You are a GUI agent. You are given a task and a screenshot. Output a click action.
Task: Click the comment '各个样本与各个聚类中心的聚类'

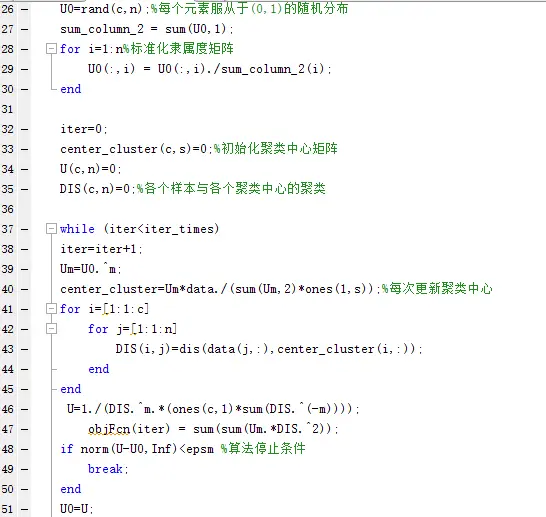(235, 189)
